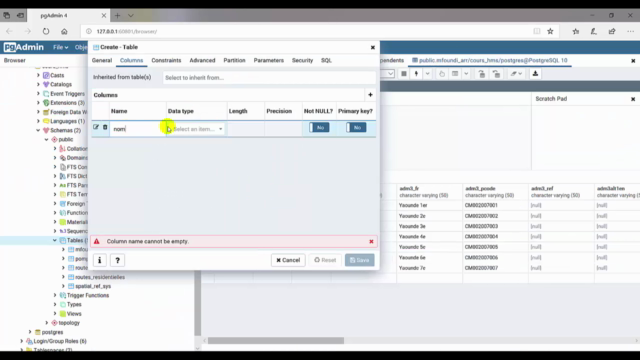Close the Scratch Pad panel

(633, 99)
